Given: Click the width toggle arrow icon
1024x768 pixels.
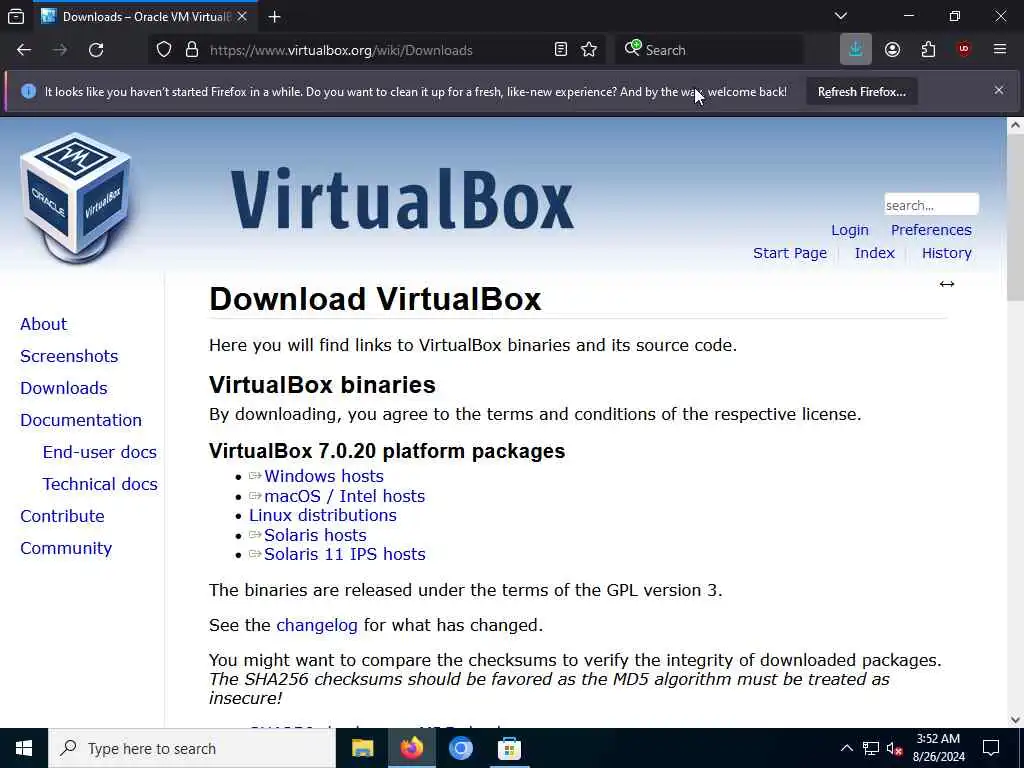Looking at the screenshot, I should [x=946, y=284].
